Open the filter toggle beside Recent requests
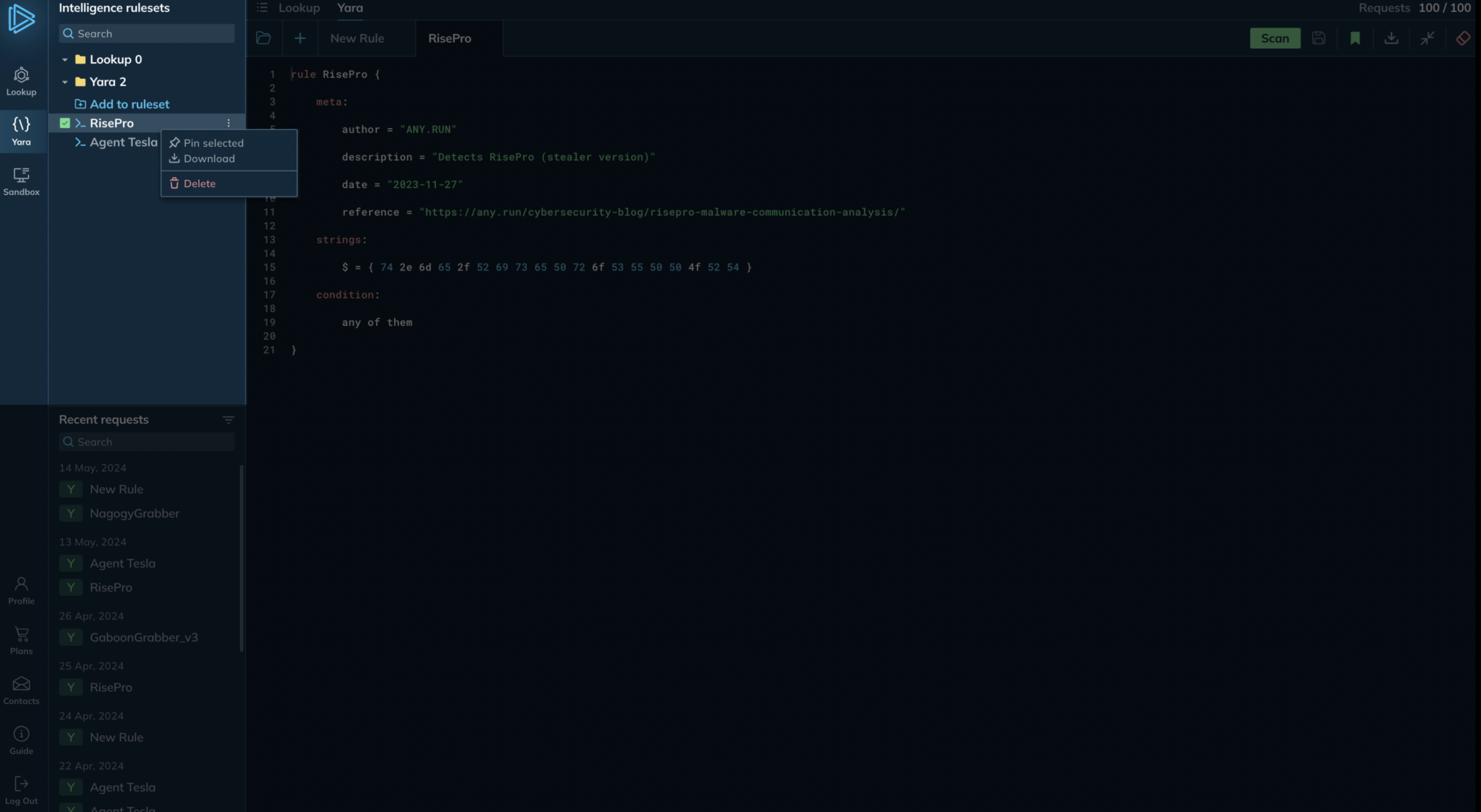 (229, 419)
